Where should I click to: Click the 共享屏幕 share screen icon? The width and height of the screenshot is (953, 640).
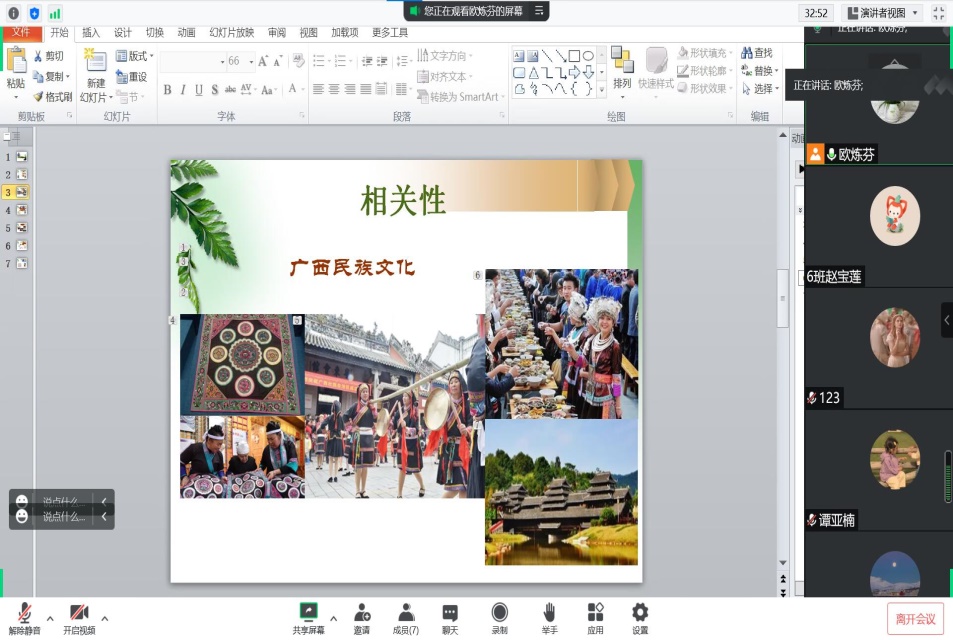tap(308, 617)
